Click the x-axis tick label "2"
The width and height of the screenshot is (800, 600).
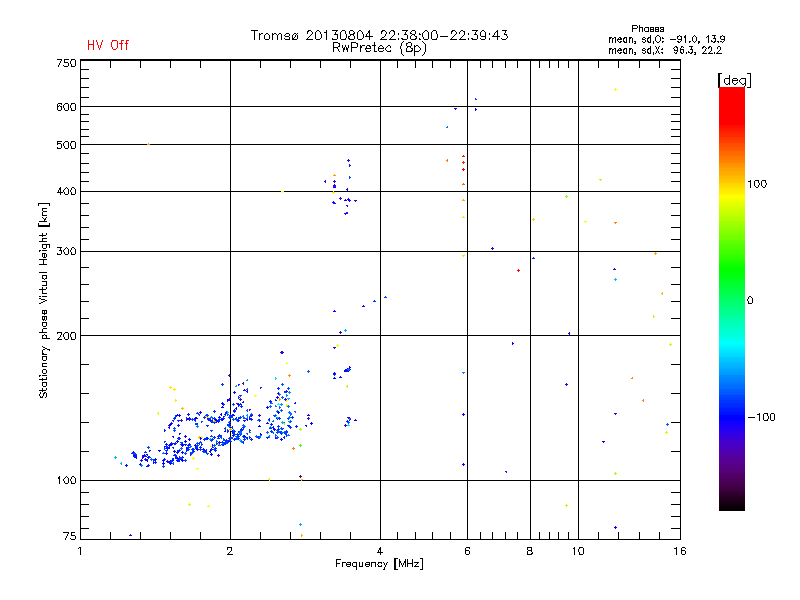point(230,551)
